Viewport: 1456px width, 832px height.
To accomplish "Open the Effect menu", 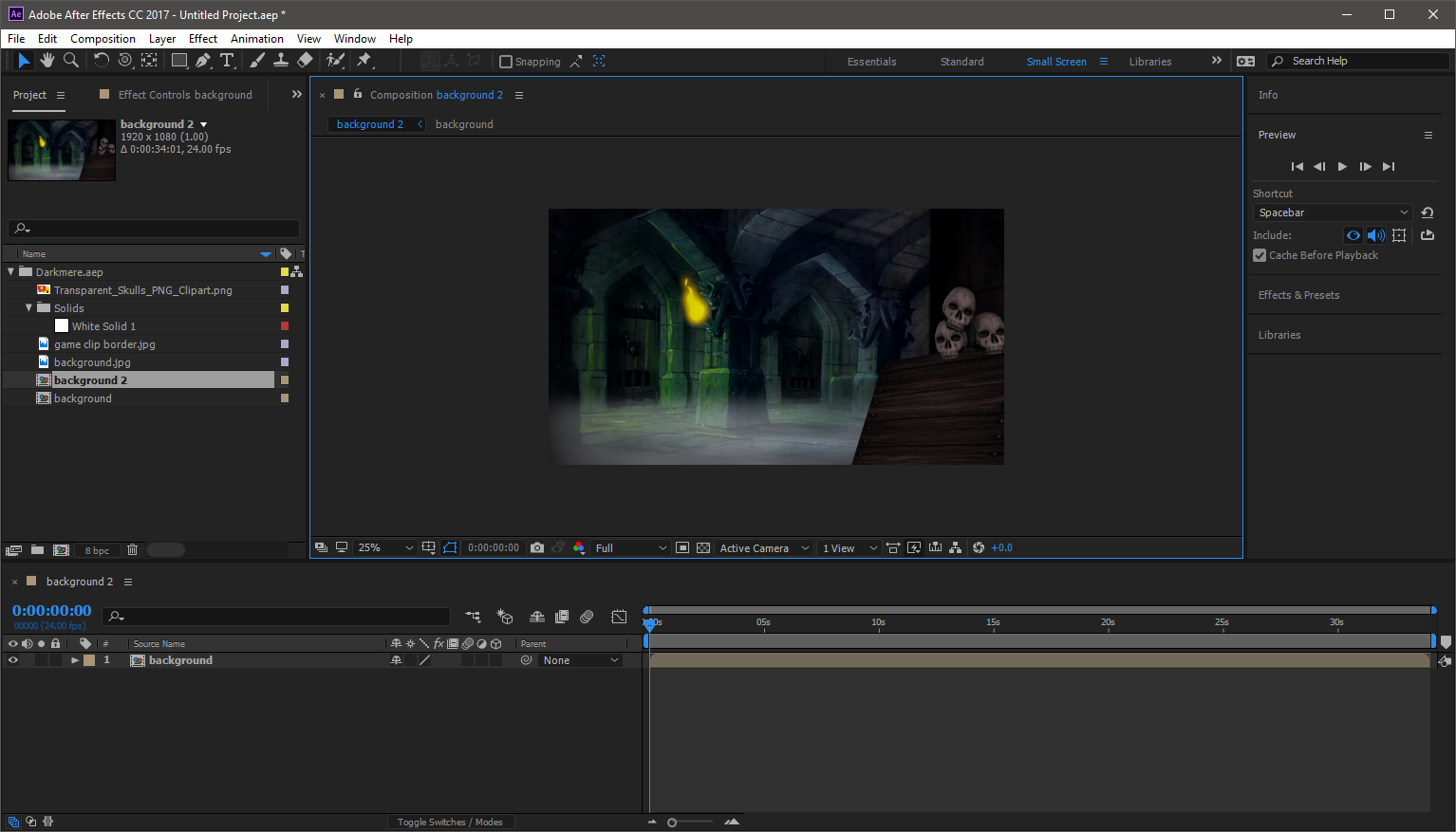I will pyautogui.click(x=203, y=39).
